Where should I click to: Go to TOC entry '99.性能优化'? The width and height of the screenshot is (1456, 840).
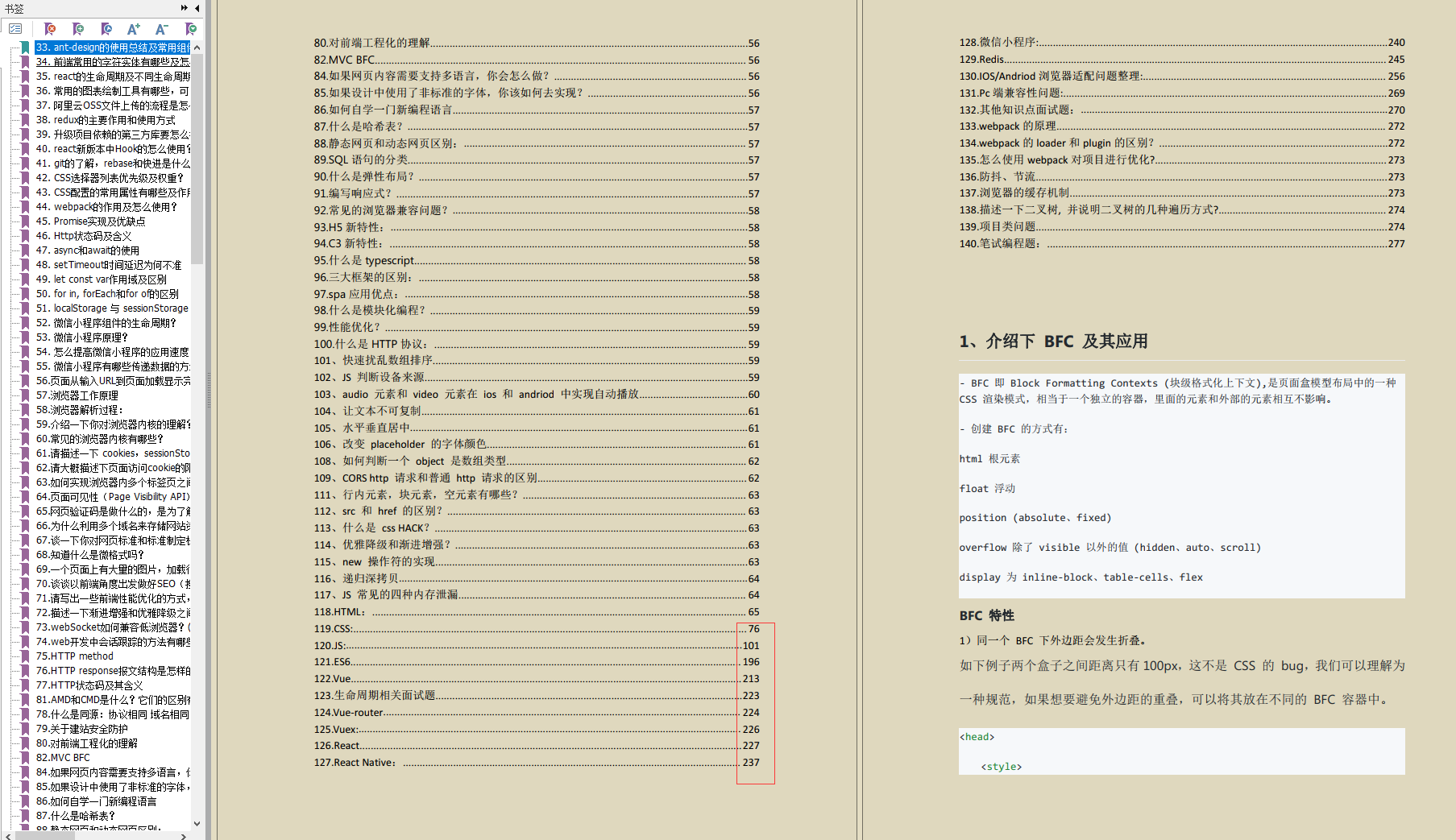coord(537,327)
